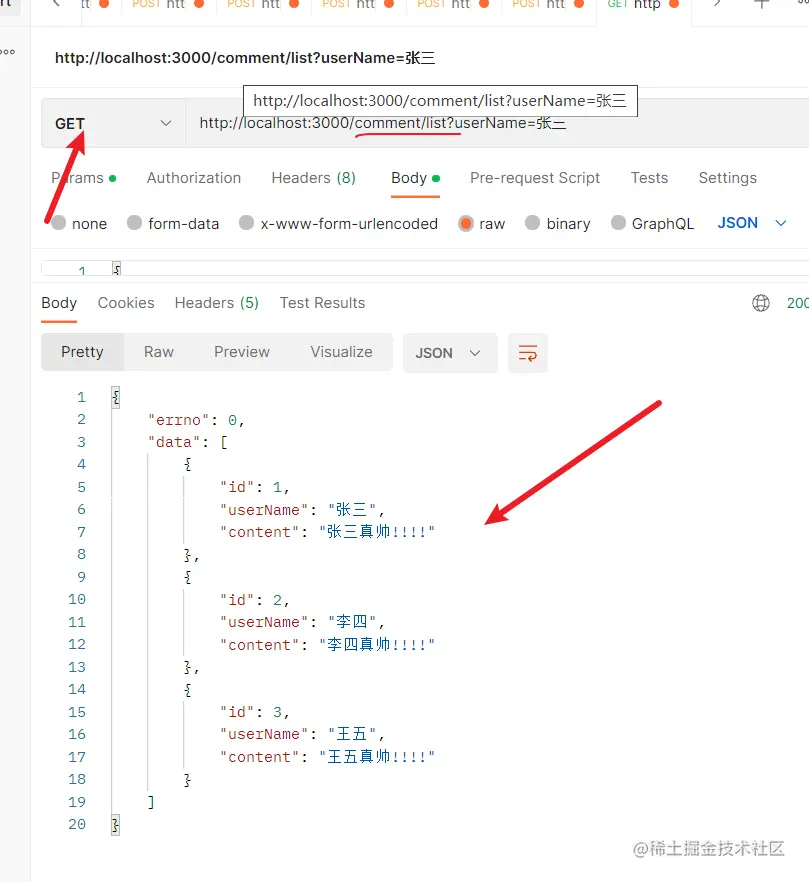This screenshot has height=882, width=809.
Task: Click the "id": 2 line
Action: (x=254, y=600)
